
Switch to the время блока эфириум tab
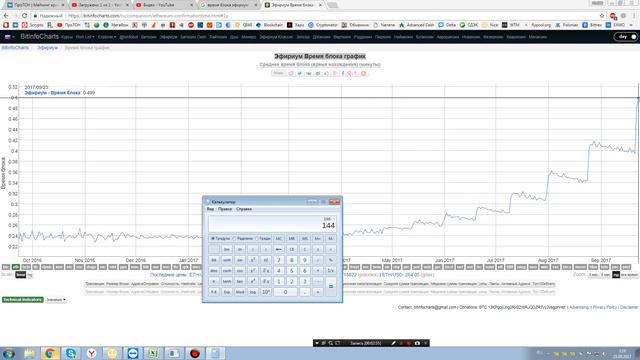(229, 5)
